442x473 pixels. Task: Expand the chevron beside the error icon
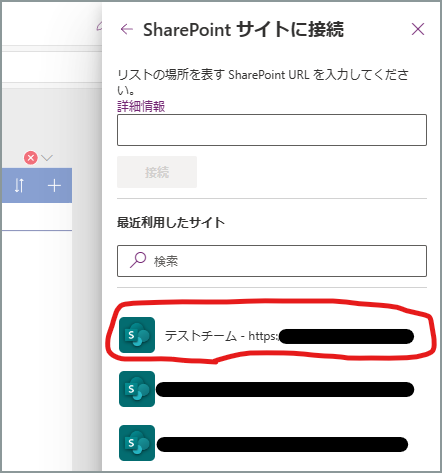pos(47,157)
